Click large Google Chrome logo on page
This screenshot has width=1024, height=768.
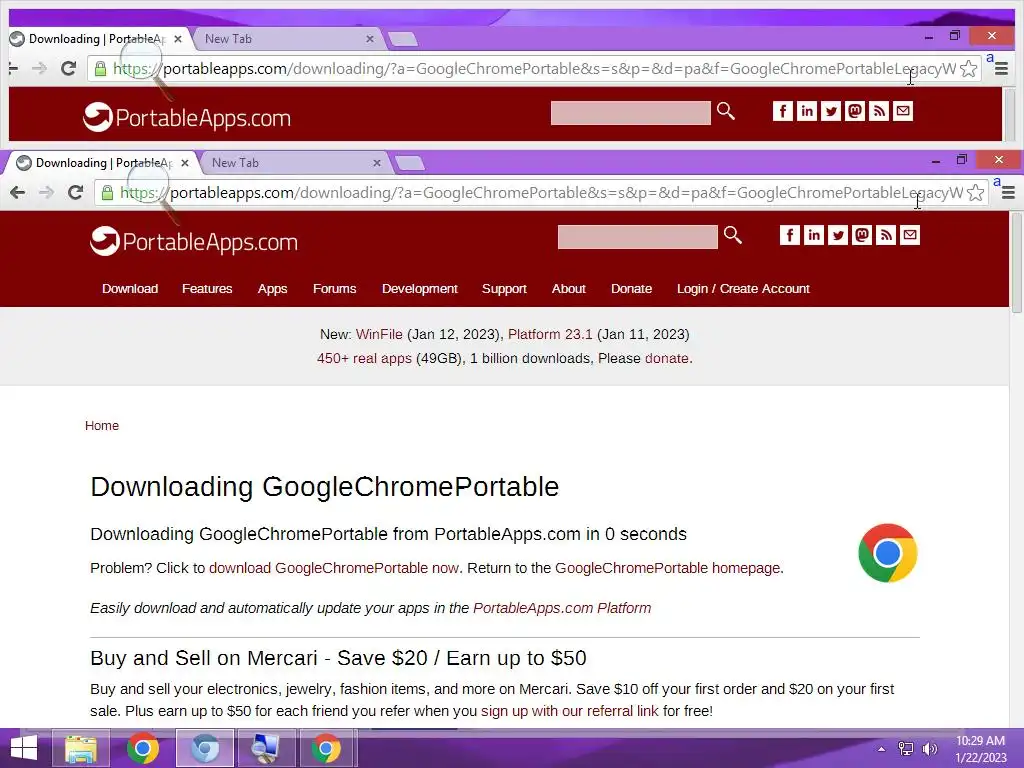(888, 553)
